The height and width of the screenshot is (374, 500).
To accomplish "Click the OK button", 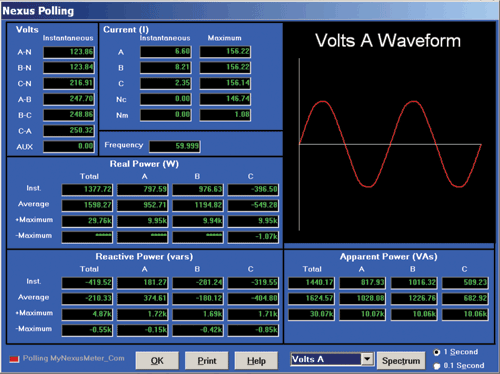I will [x=157, y=361].
